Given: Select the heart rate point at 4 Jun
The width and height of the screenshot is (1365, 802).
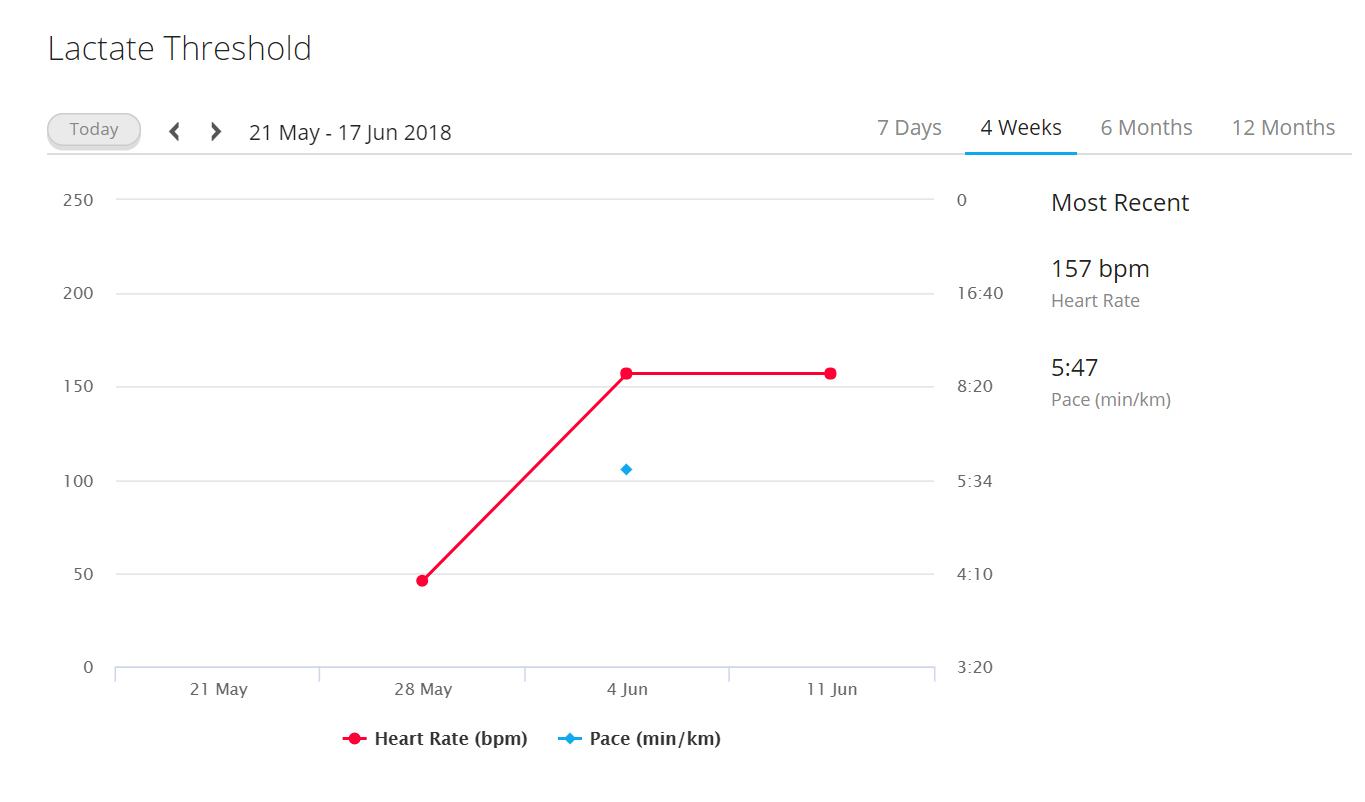Looking at the screenshot, I should pyautogui.click(x=626, y=373).
